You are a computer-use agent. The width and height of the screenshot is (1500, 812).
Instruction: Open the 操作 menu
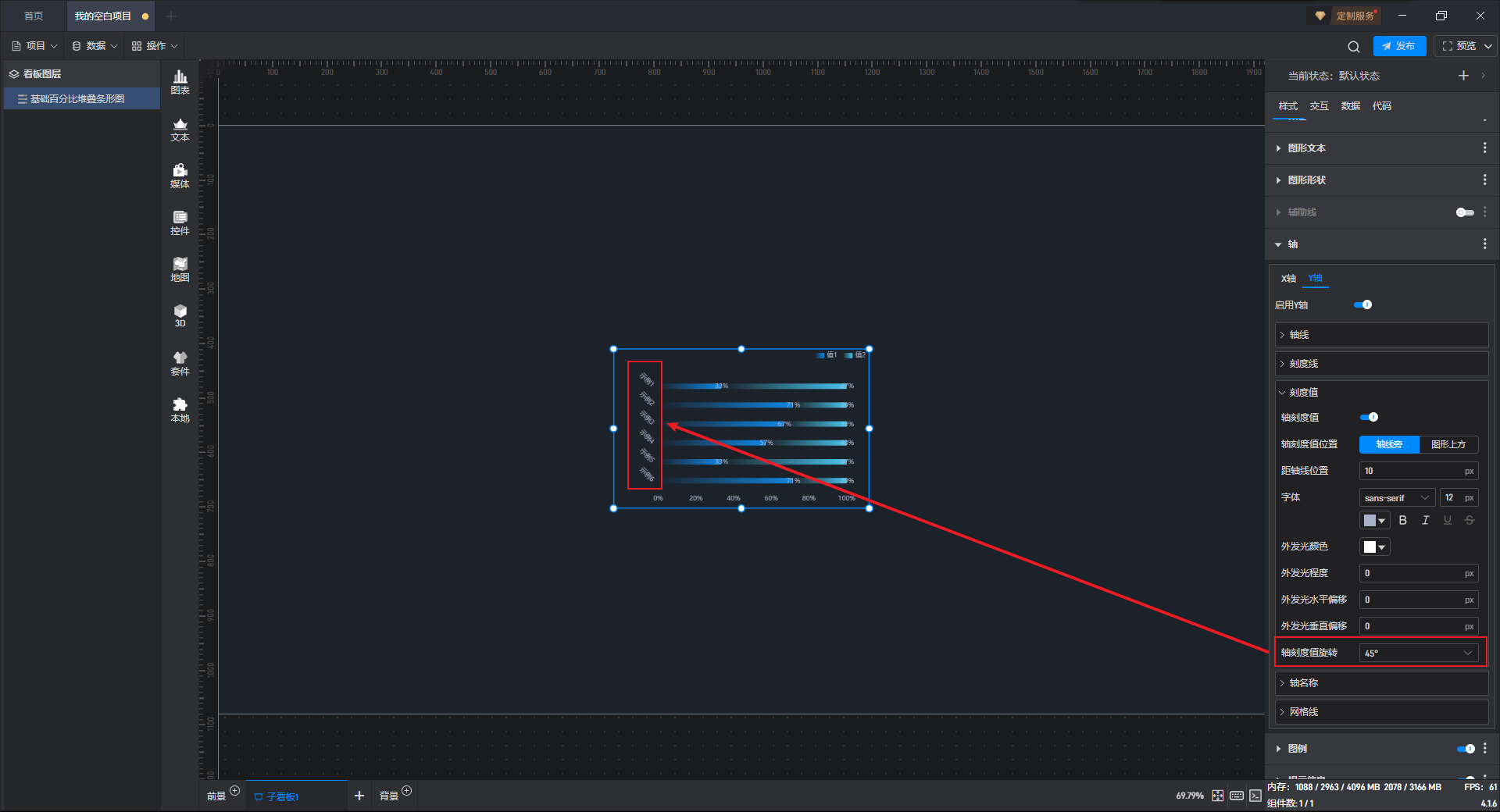(x=155, y=46)
